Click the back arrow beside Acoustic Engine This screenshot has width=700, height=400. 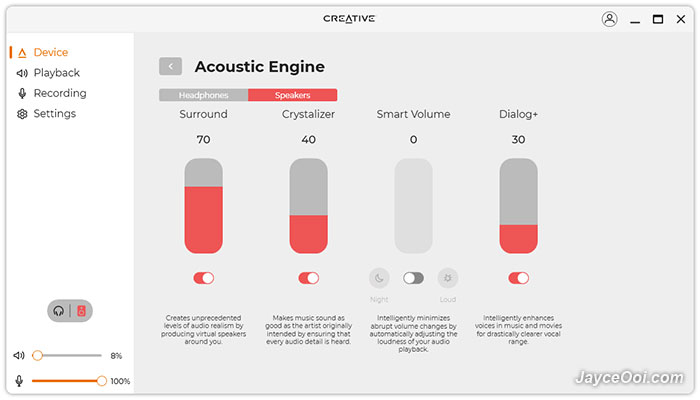pyautogui.click(x=171, y=67)
